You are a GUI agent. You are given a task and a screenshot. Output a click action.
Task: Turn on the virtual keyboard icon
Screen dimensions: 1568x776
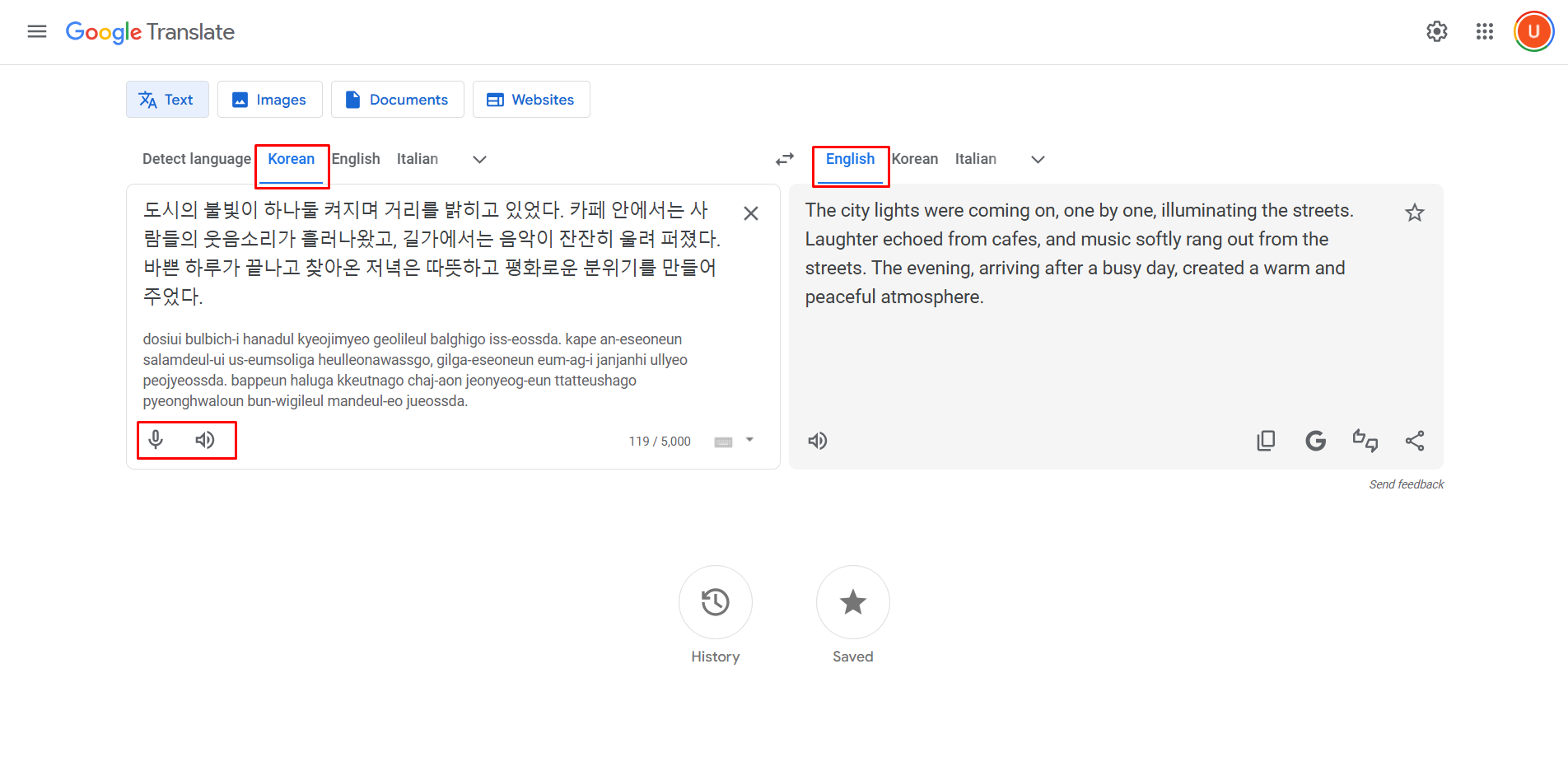coord(724,442)
